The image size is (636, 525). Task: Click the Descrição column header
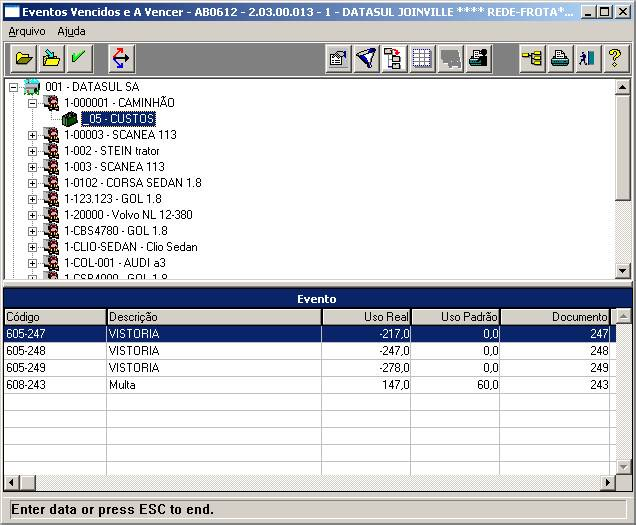(x=214, y=317)
